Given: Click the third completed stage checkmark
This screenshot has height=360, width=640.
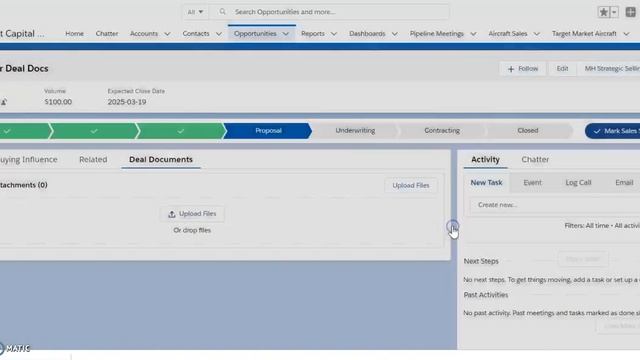Looking at the screenshot, I should [x=180, y=131].
